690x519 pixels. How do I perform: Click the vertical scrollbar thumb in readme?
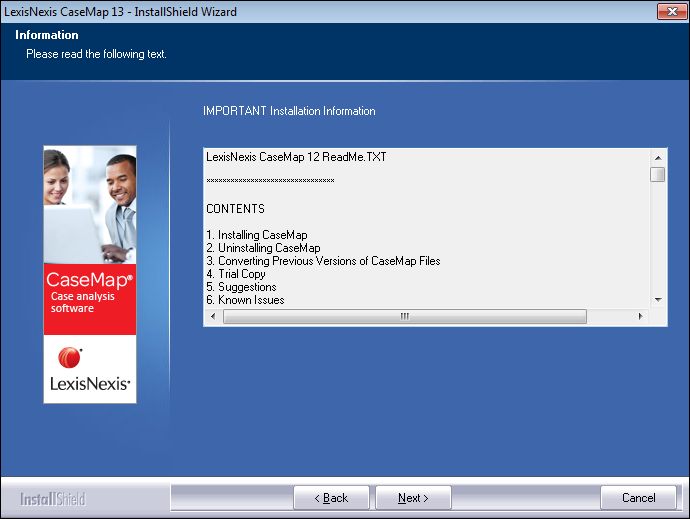657,175
